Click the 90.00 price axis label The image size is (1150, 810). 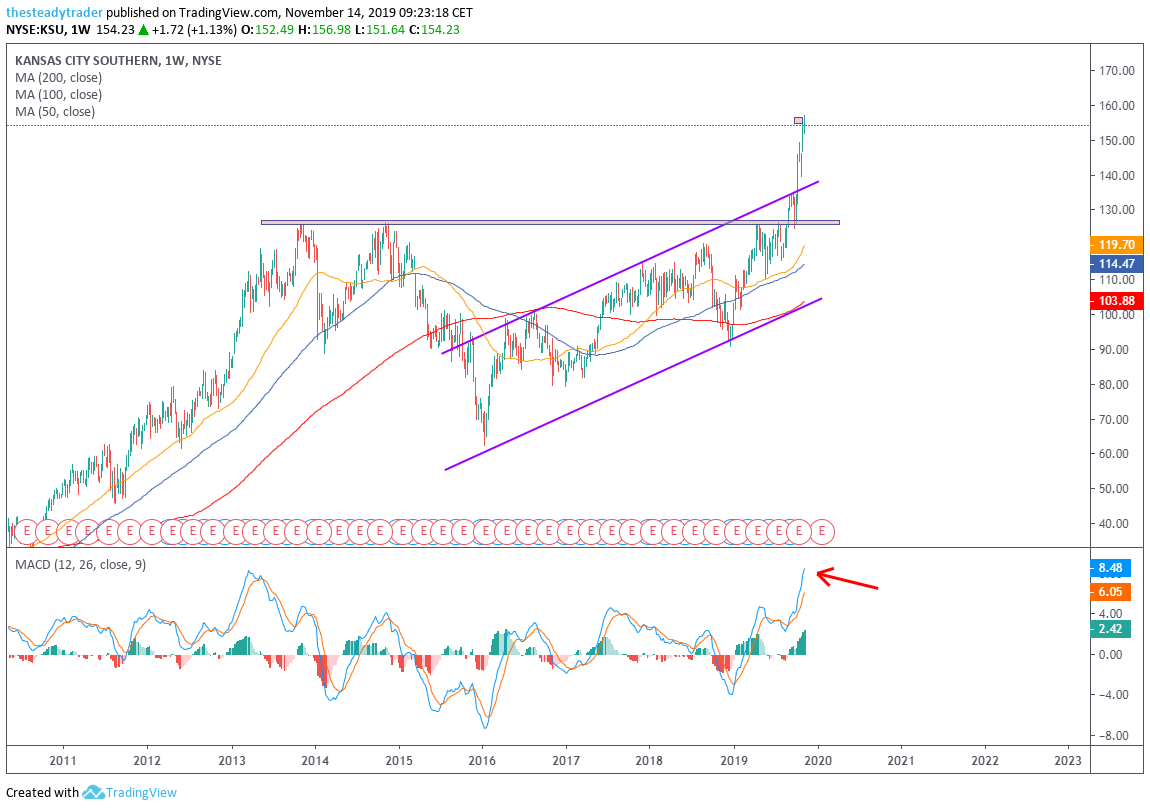pos(1116,349)
